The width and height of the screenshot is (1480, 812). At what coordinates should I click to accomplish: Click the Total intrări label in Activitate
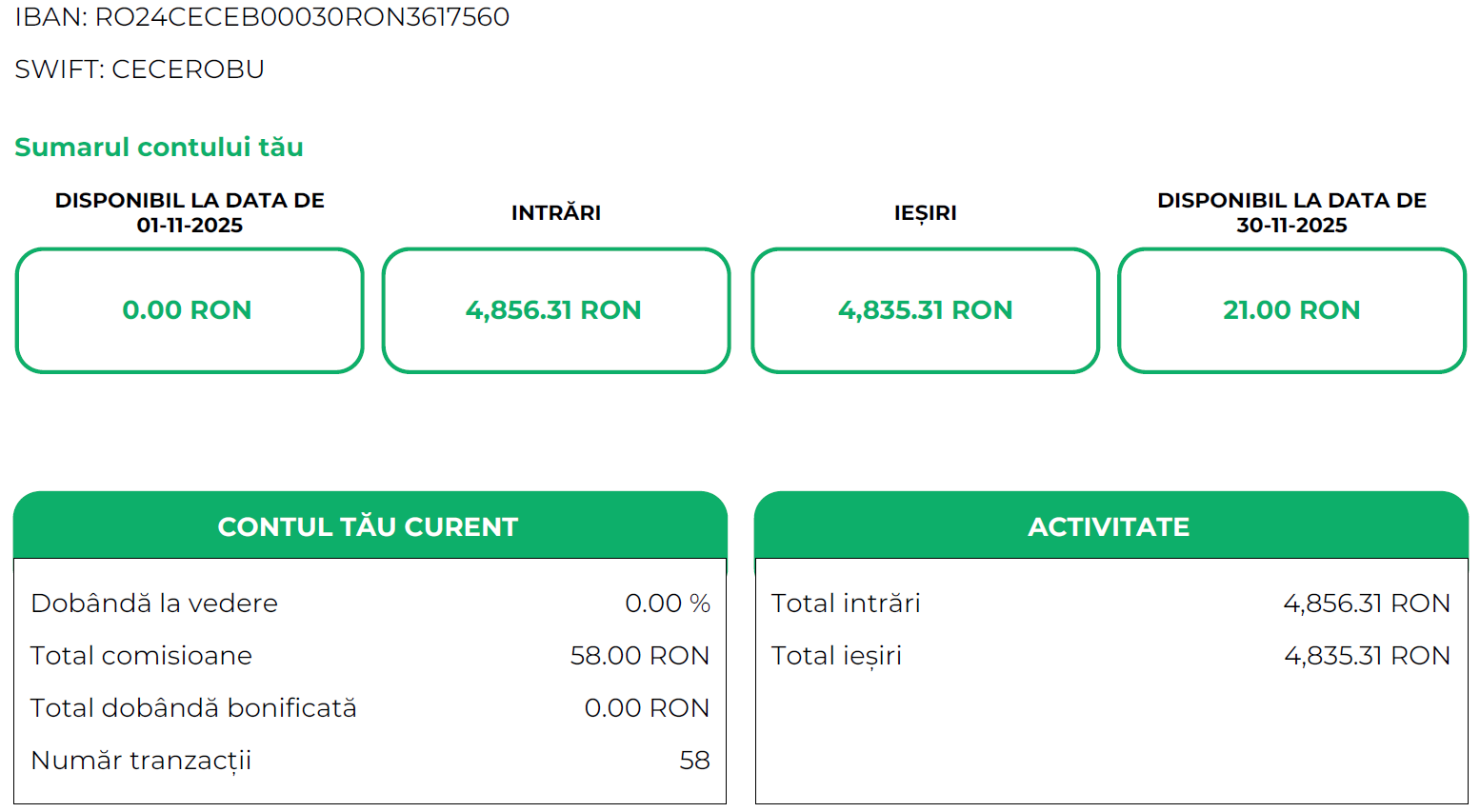click(846, 604)
